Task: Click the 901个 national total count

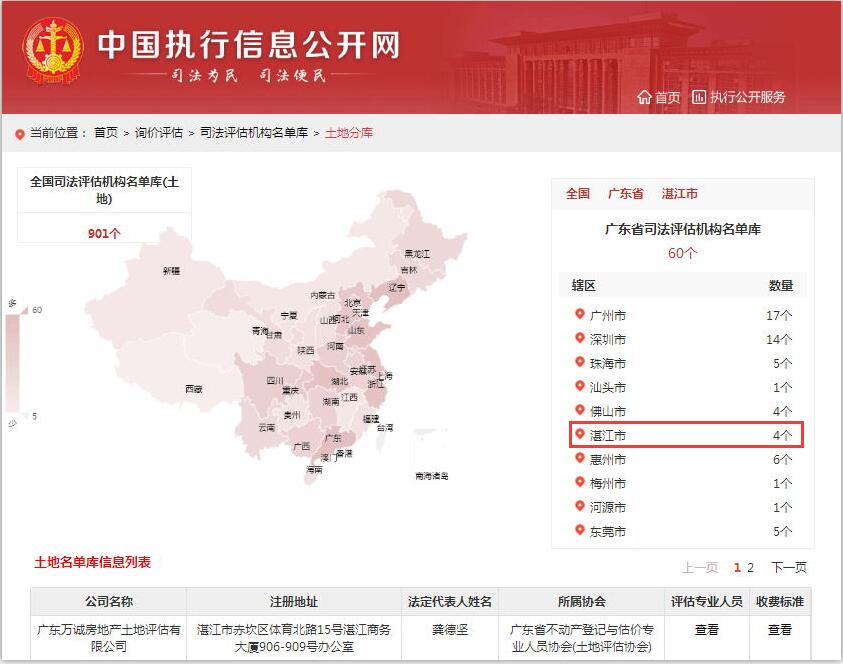Action: 104,233
